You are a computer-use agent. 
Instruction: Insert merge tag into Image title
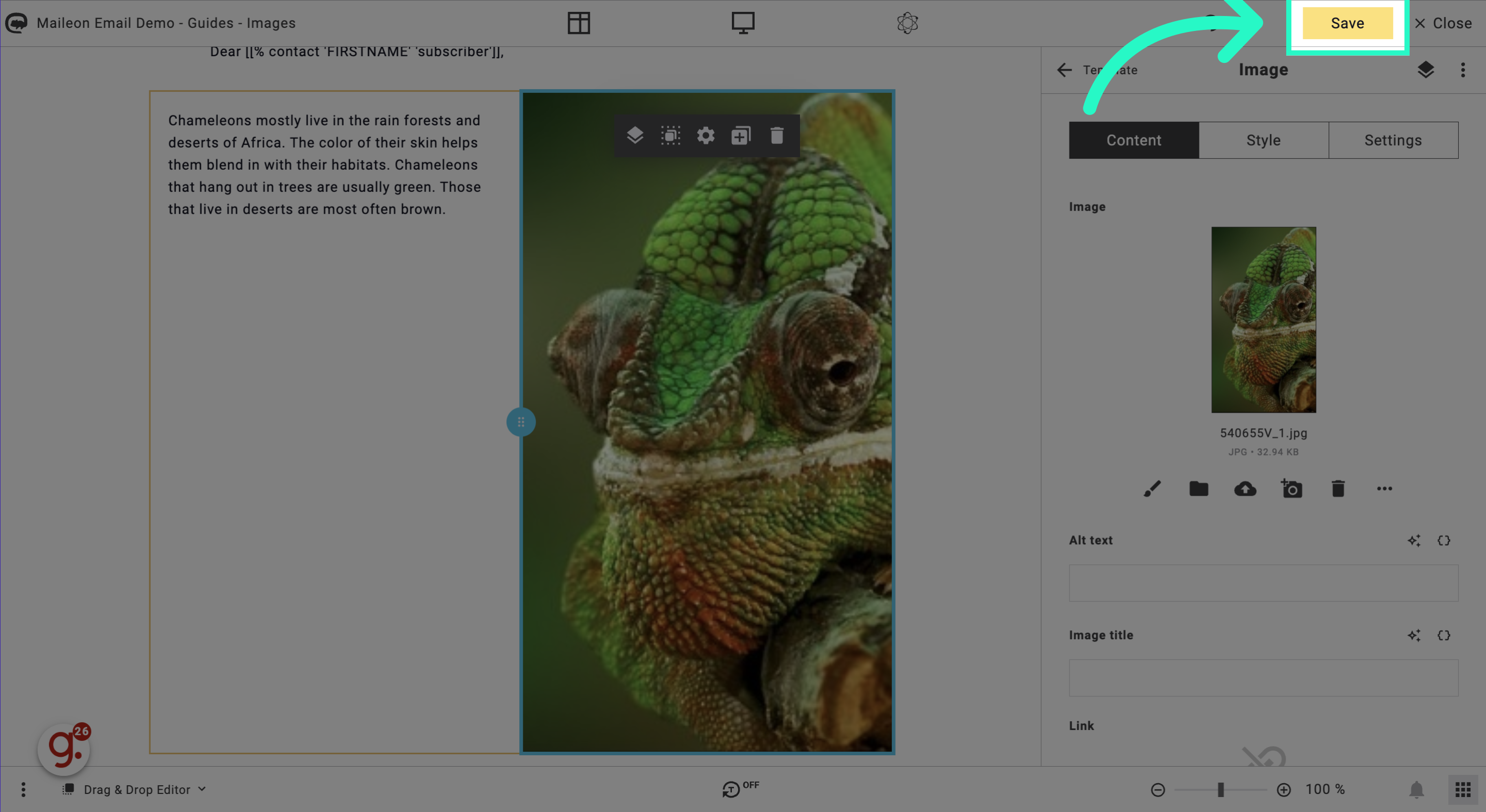pyautogui.click(x=1443, y=635)
